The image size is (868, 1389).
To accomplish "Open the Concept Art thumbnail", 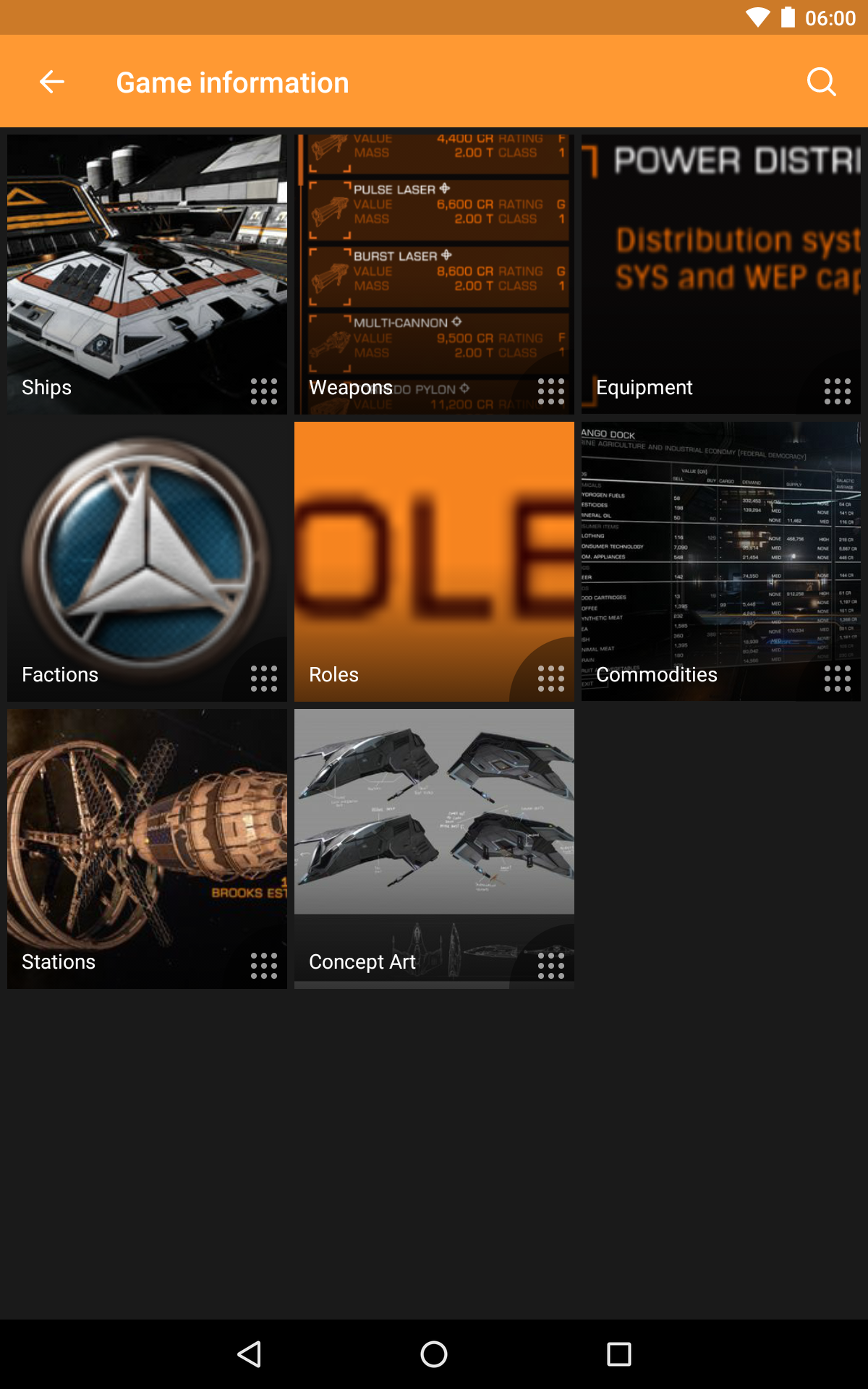I will 434,849.
